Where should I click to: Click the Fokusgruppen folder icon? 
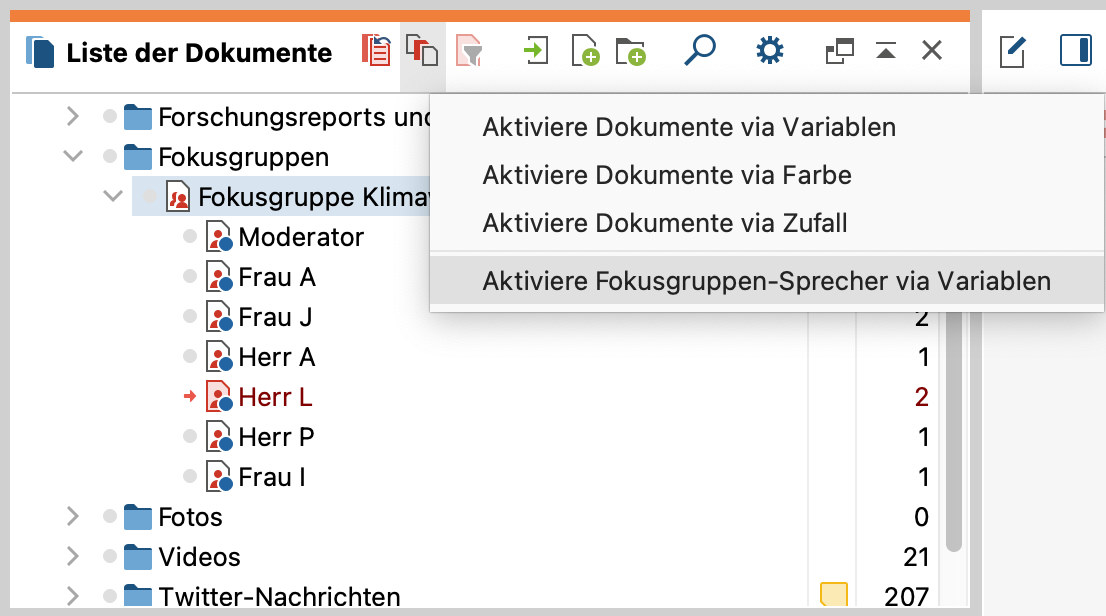tap(138, 157)
